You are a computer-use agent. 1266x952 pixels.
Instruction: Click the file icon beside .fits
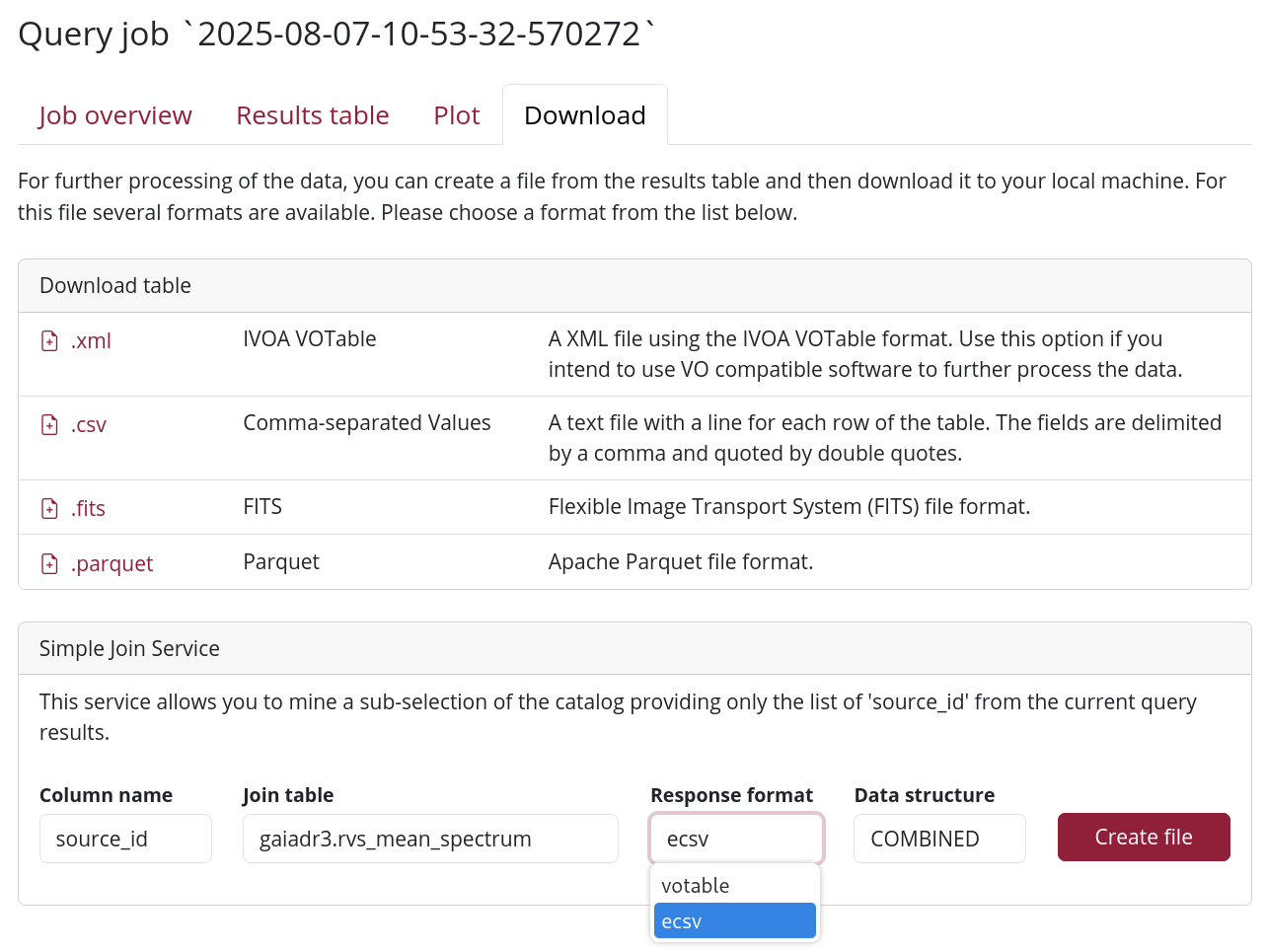[x=49, y=509]
